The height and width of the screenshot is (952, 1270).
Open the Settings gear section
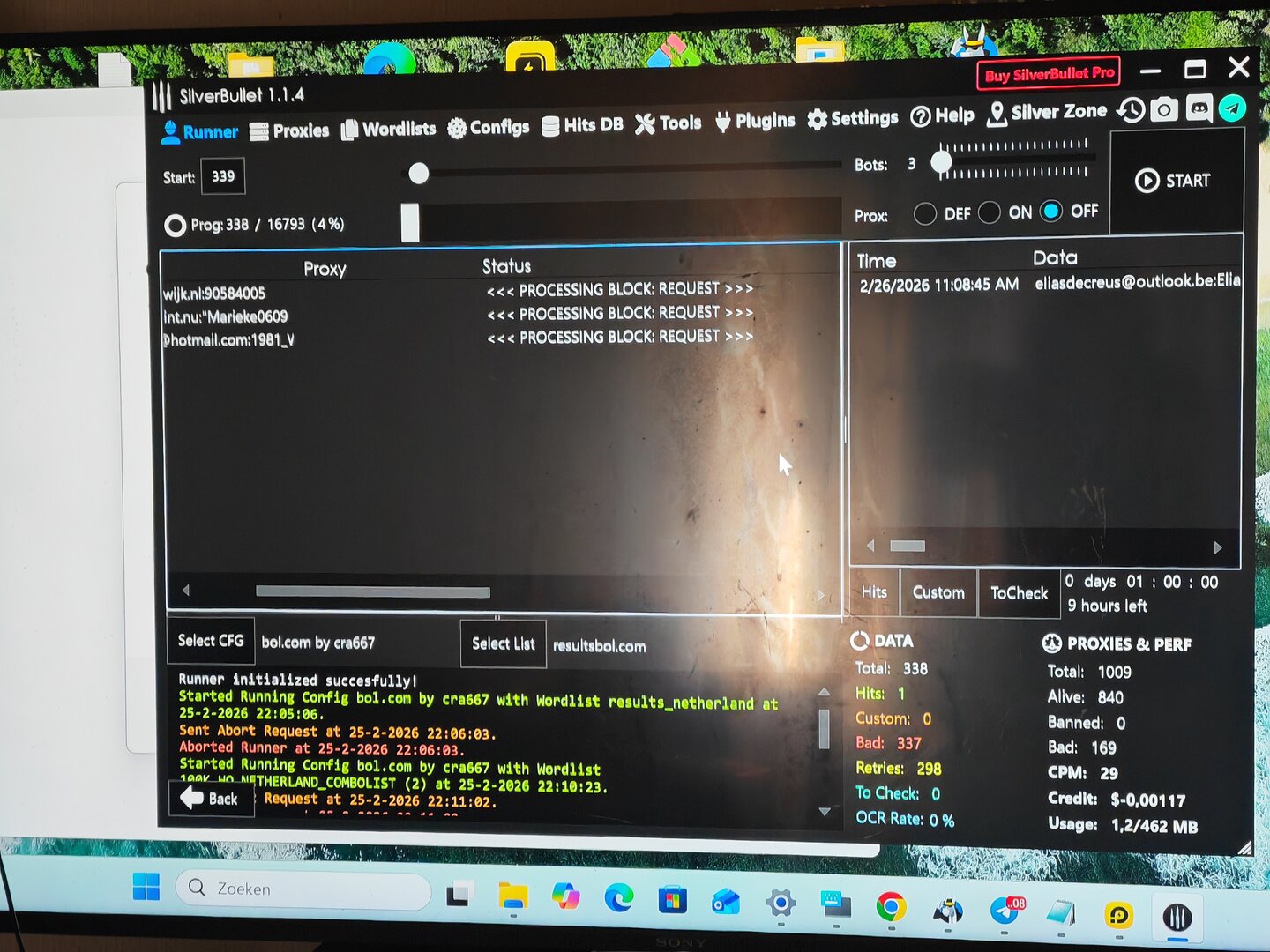[x=853, y=118]
